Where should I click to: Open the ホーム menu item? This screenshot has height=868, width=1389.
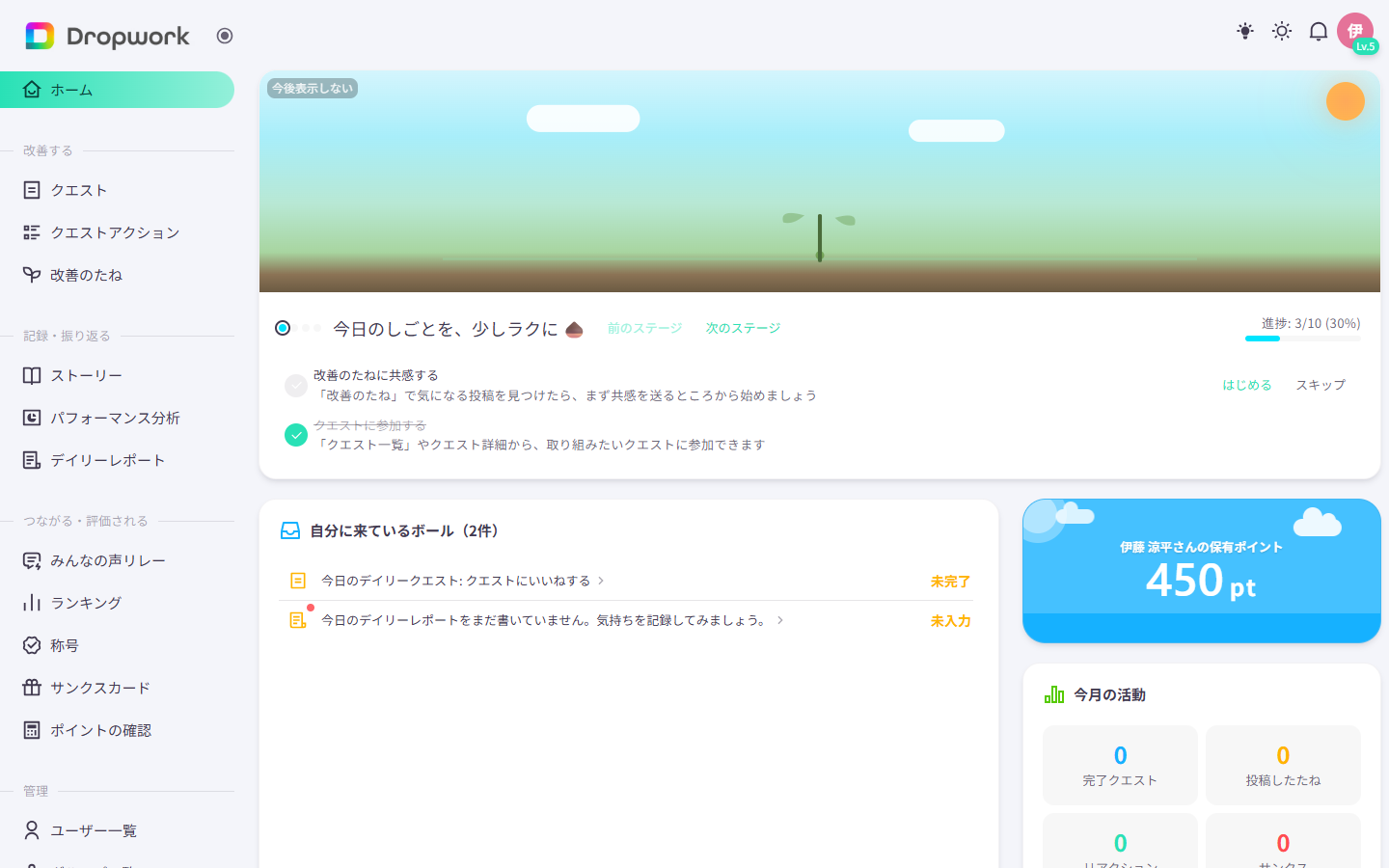[x=117, y=90]
